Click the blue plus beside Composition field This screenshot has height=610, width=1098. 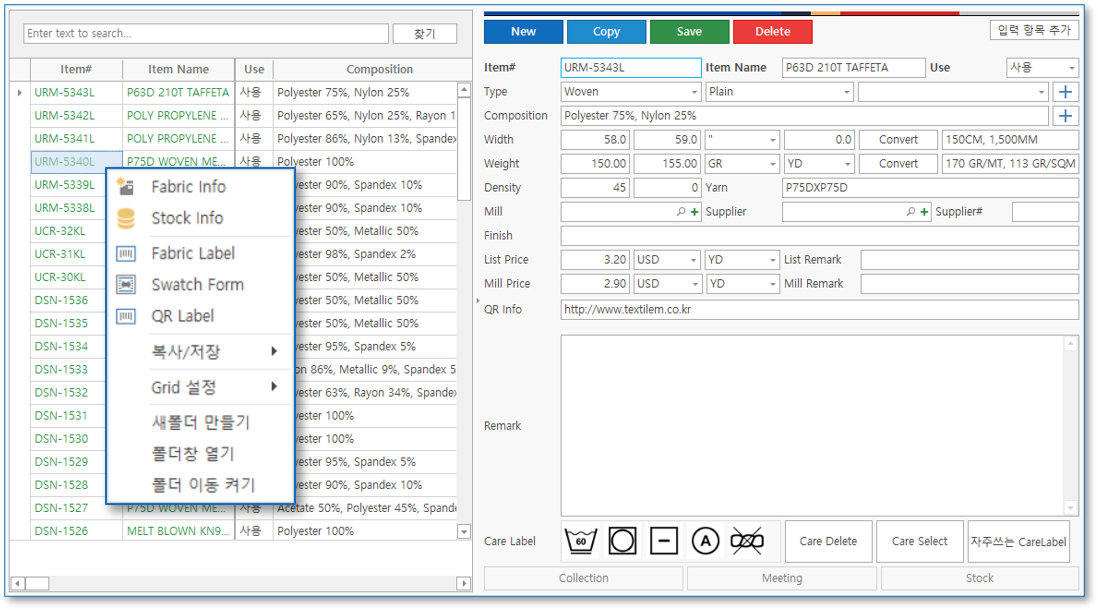tap(1066, 116)
